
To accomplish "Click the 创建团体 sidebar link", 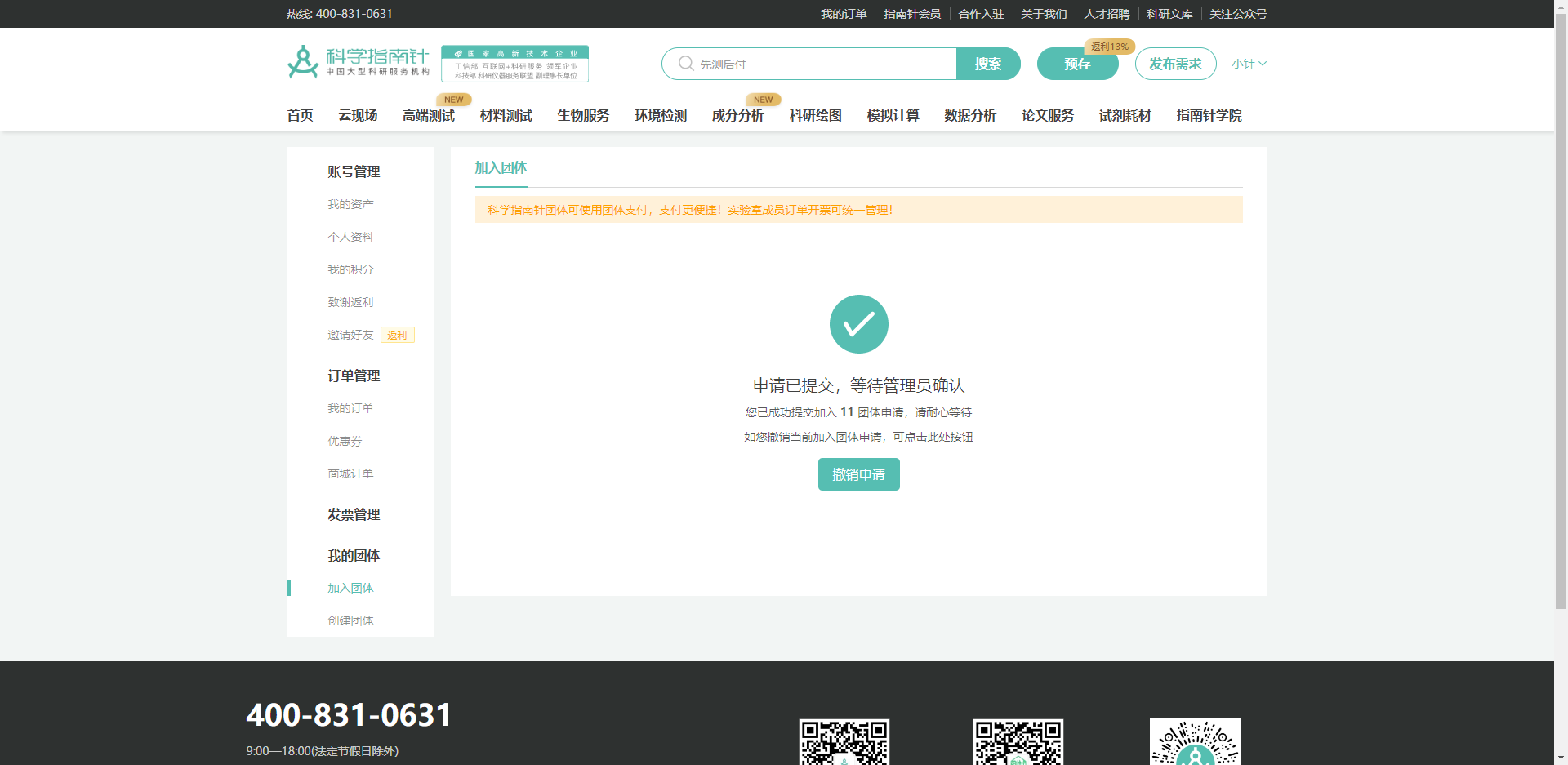I will (x=351, y=620).
